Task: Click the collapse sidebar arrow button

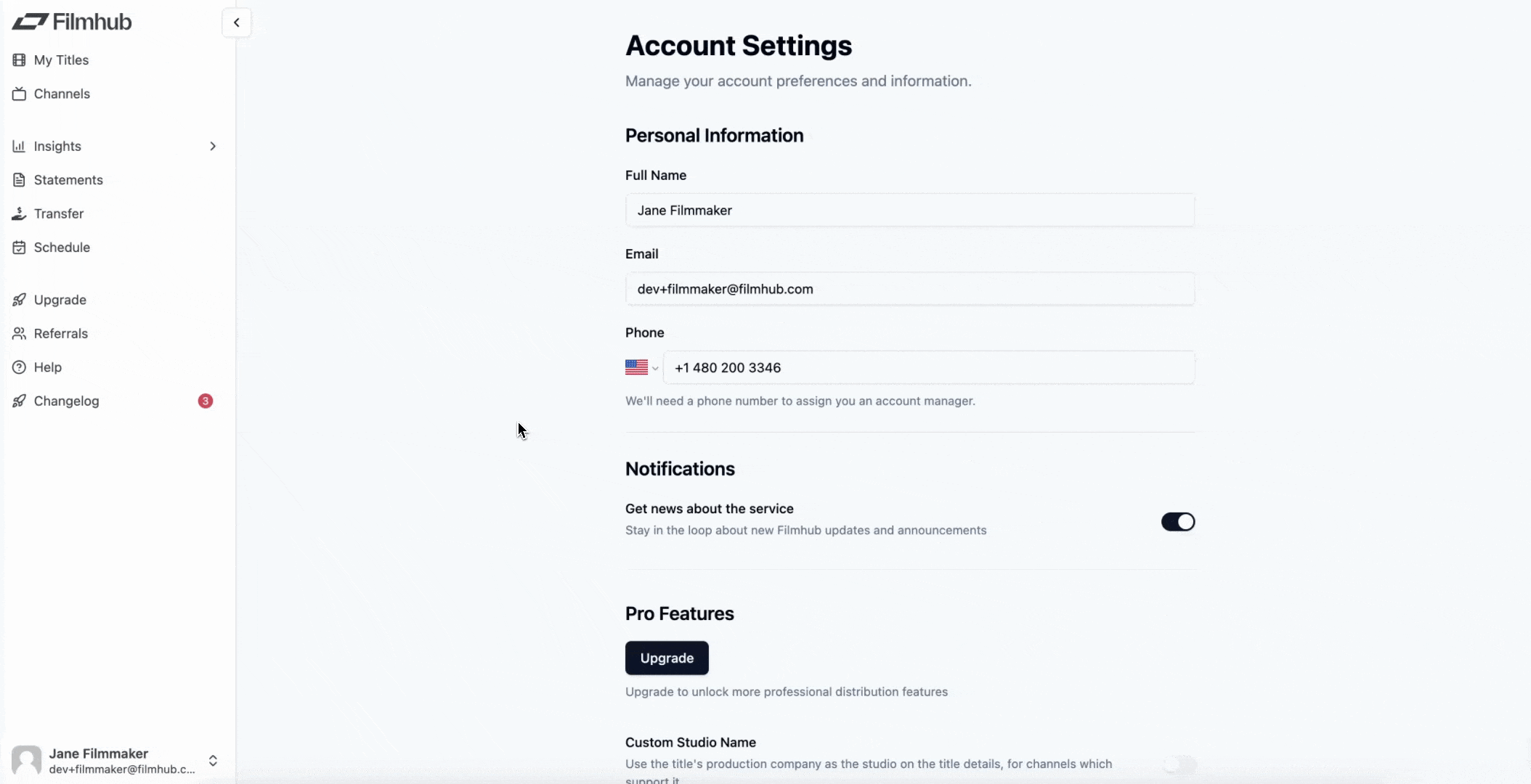Action: [235, 22]
